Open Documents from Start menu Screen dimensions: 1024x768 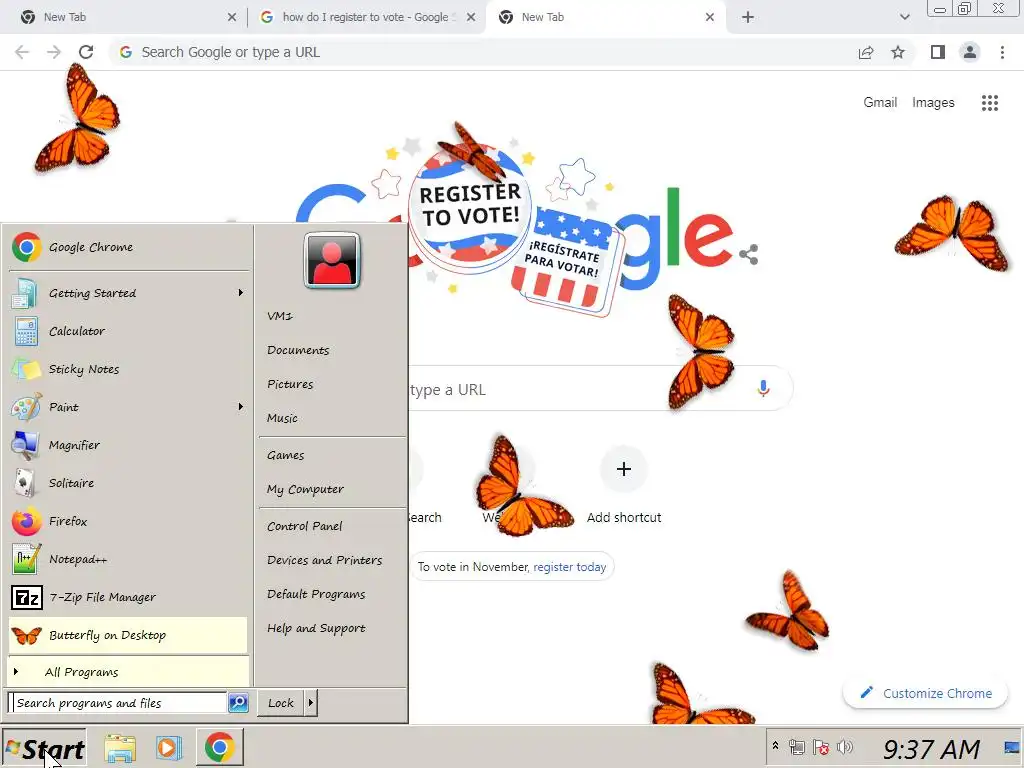pos(298,350)
